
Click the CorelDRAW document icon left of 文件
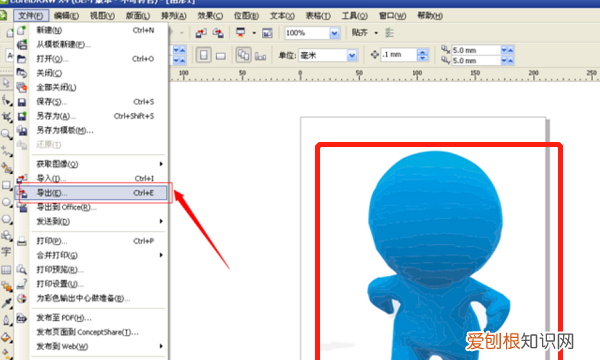pyautogui.click(x=3, y=16)
